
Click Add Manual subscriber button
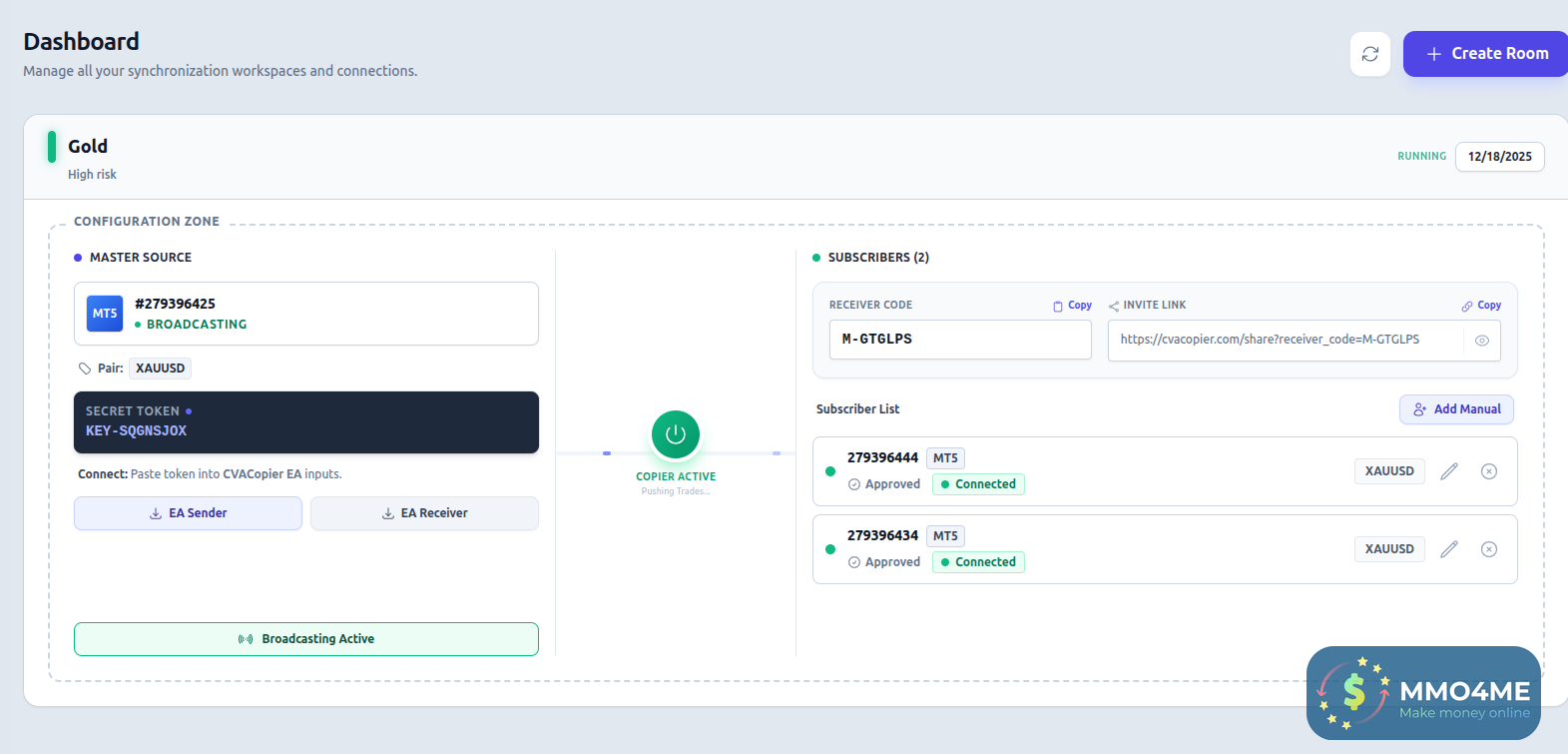point(1456,409)
